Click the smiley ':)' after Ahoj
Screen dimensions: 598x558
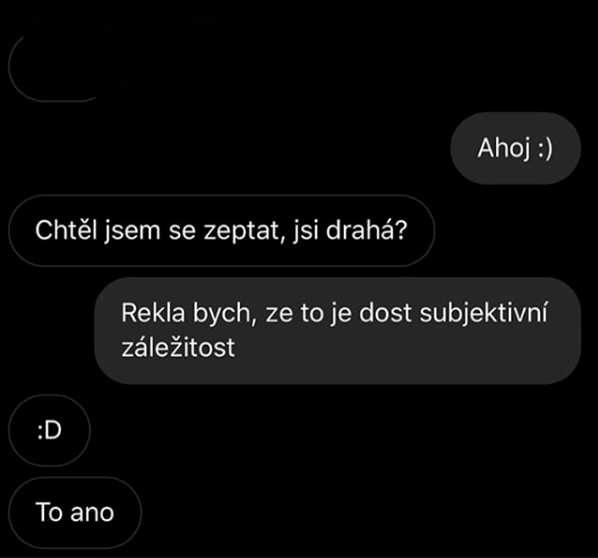pyautogui.click(x=545, y=149)
